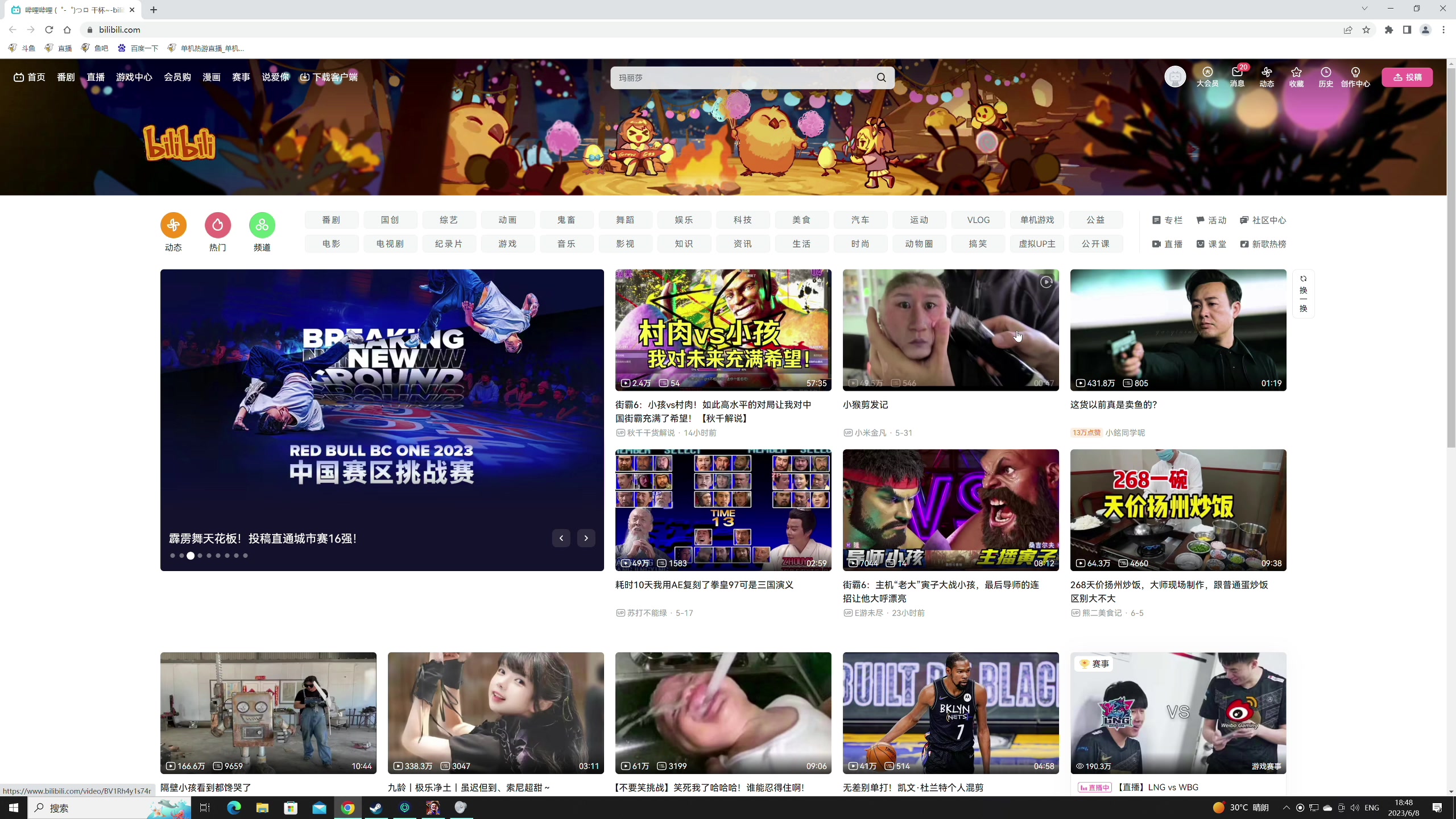The image size is (1456, 819).
Task: Open 直播 in top navigation
Action: (x=96, y=77)
